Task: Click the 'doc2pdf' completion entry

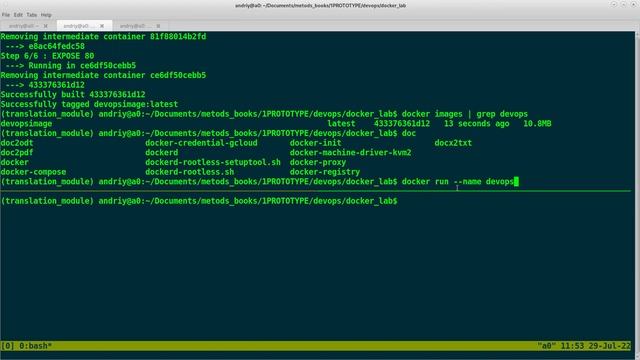Action: [x=17, y=153]
